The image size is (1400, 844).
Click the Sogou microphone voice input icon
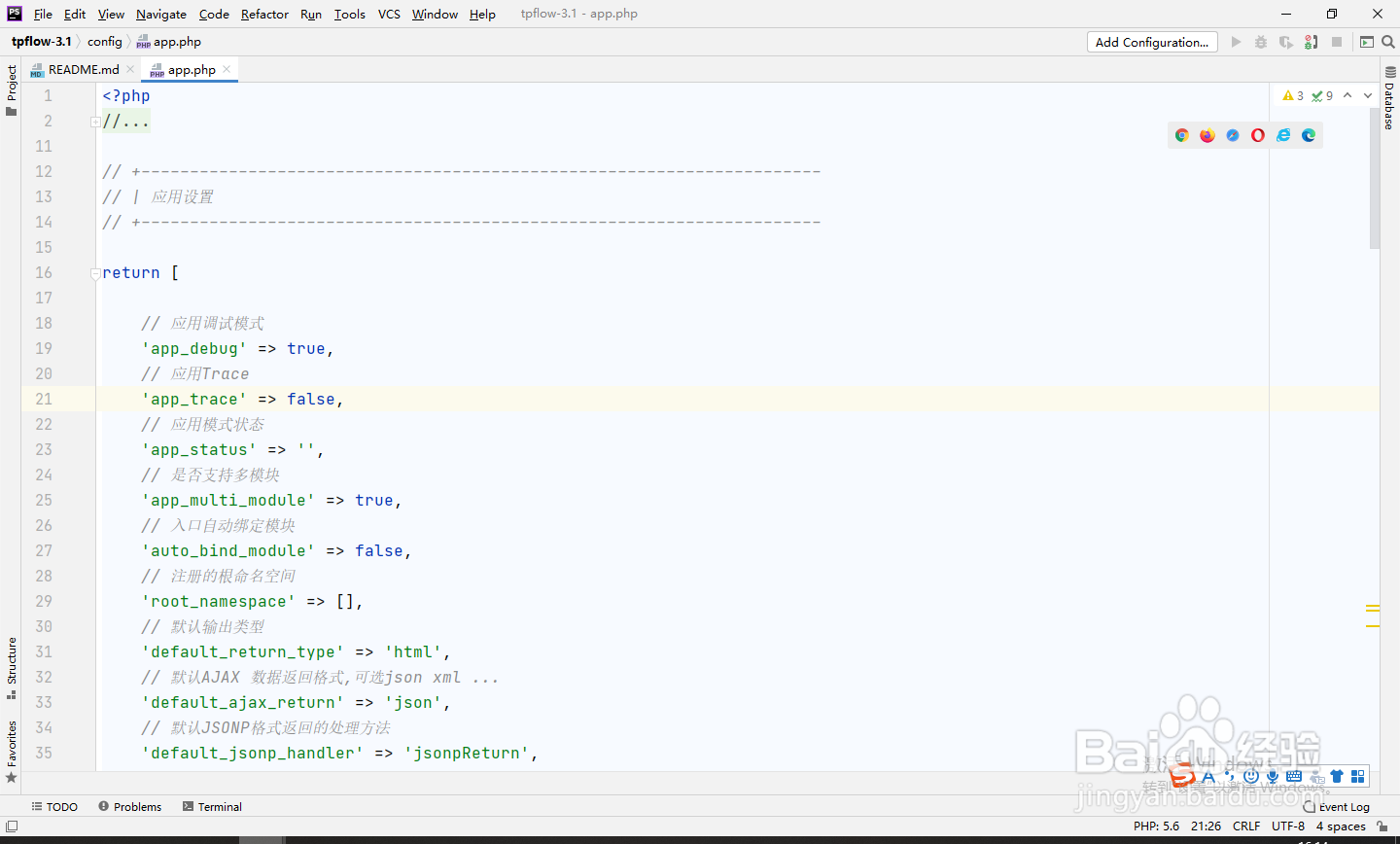1273,776
